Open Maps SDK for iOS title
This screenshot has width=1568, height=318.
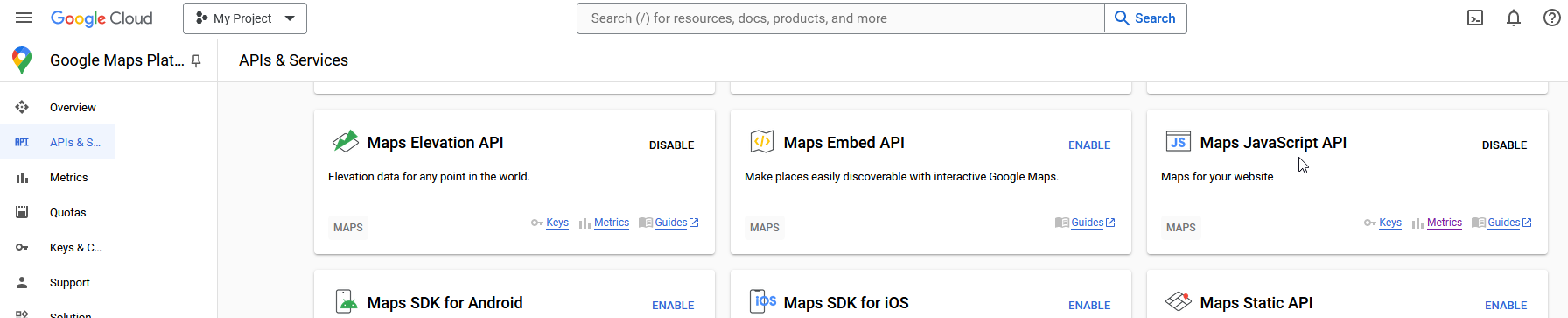pyautogui.click(x=846, y=302)
